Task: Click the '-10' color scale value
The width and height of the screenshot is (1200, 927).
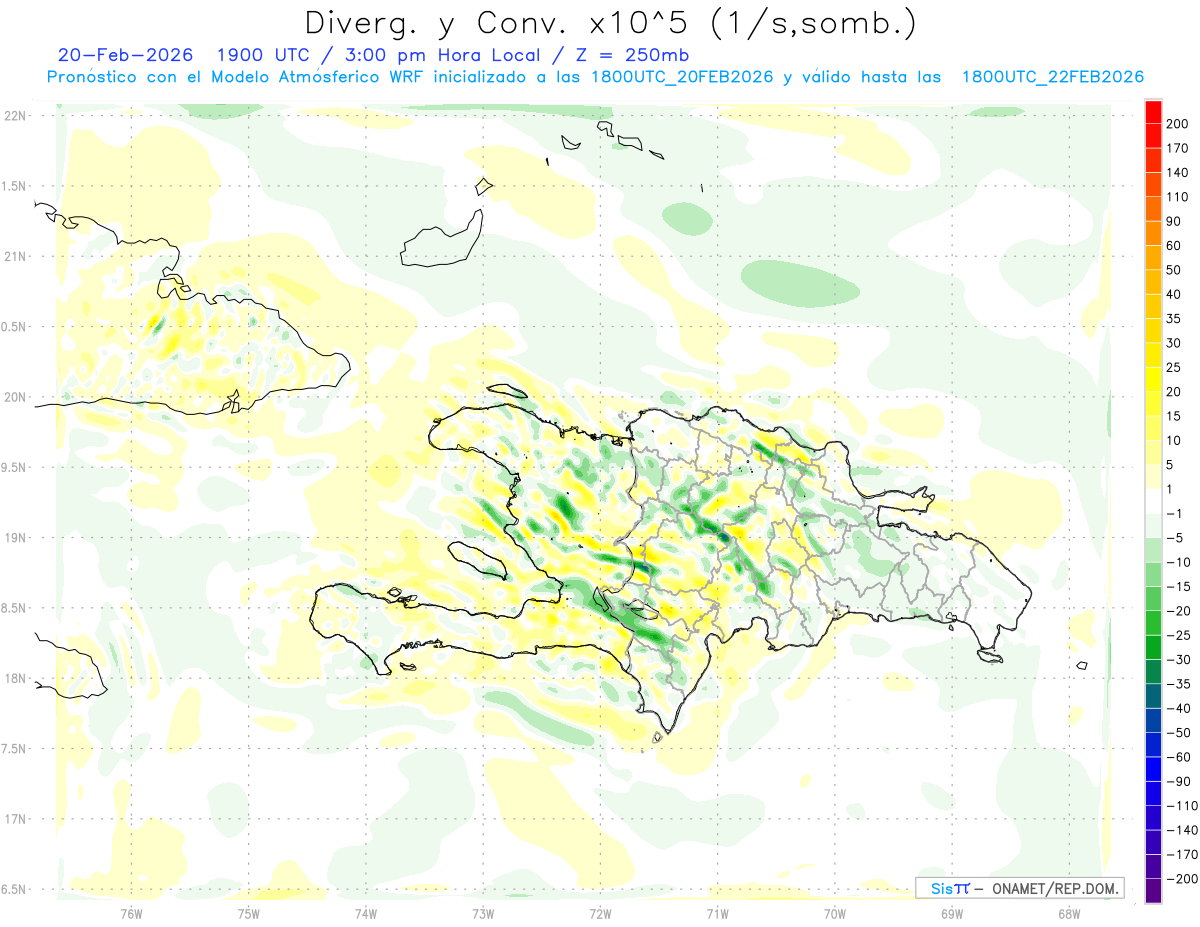Action: click(1178, 562)
